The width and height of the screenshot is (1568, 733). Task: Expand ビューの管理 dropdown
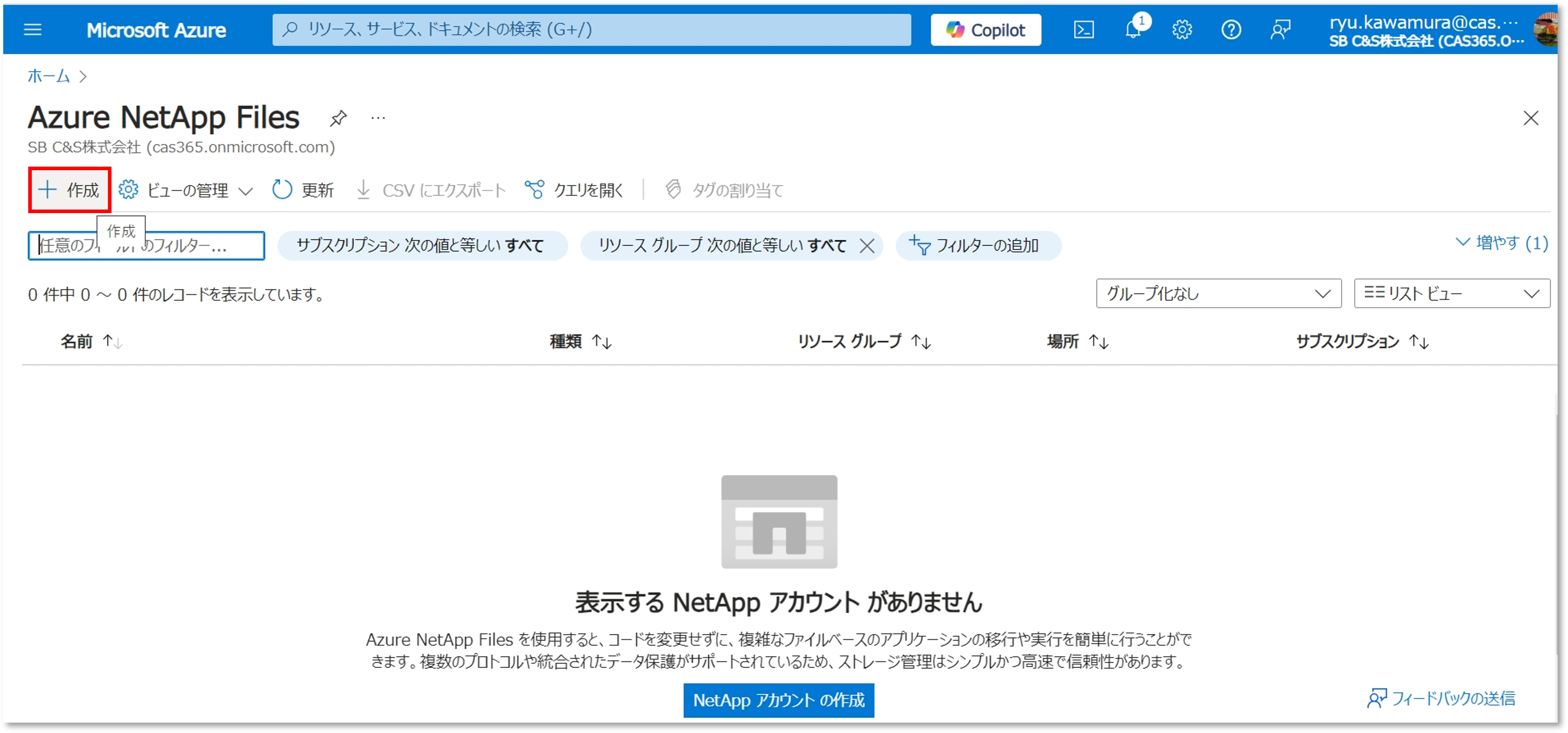coord(186,190)
